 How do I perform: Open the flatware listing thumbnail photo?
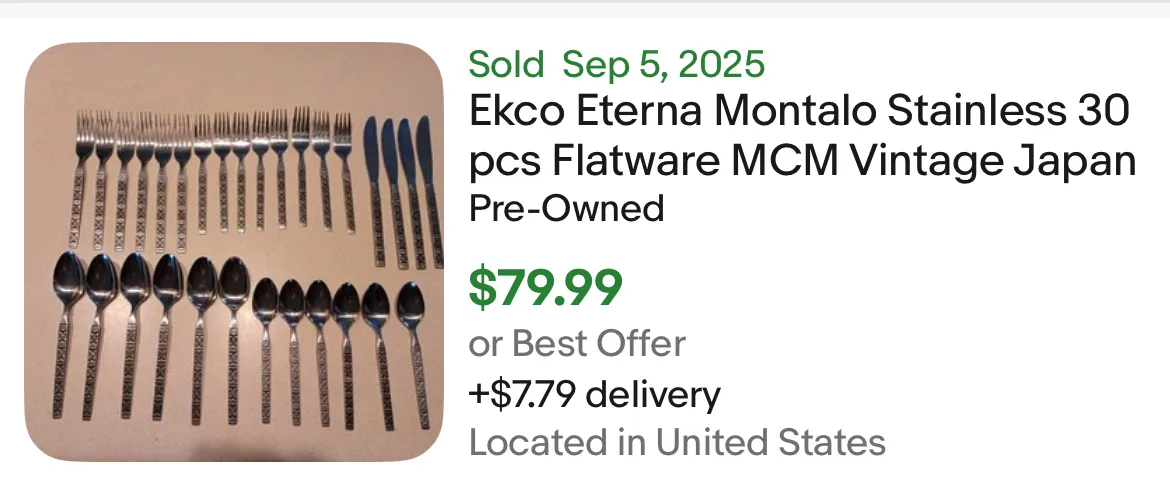tap(234, 252)
